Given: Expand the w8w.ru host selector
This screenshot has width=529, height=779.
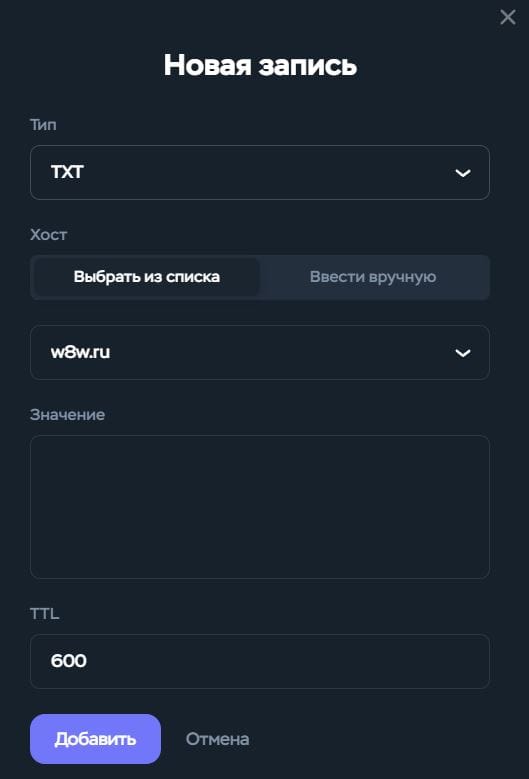Looking at the screenshot, I should coord(260,353).
